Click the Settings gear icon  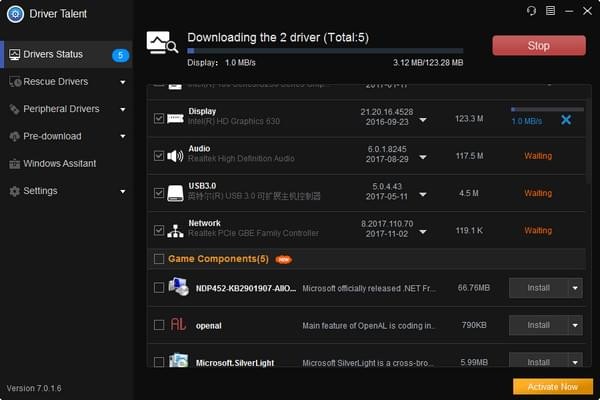coord(15,191)
